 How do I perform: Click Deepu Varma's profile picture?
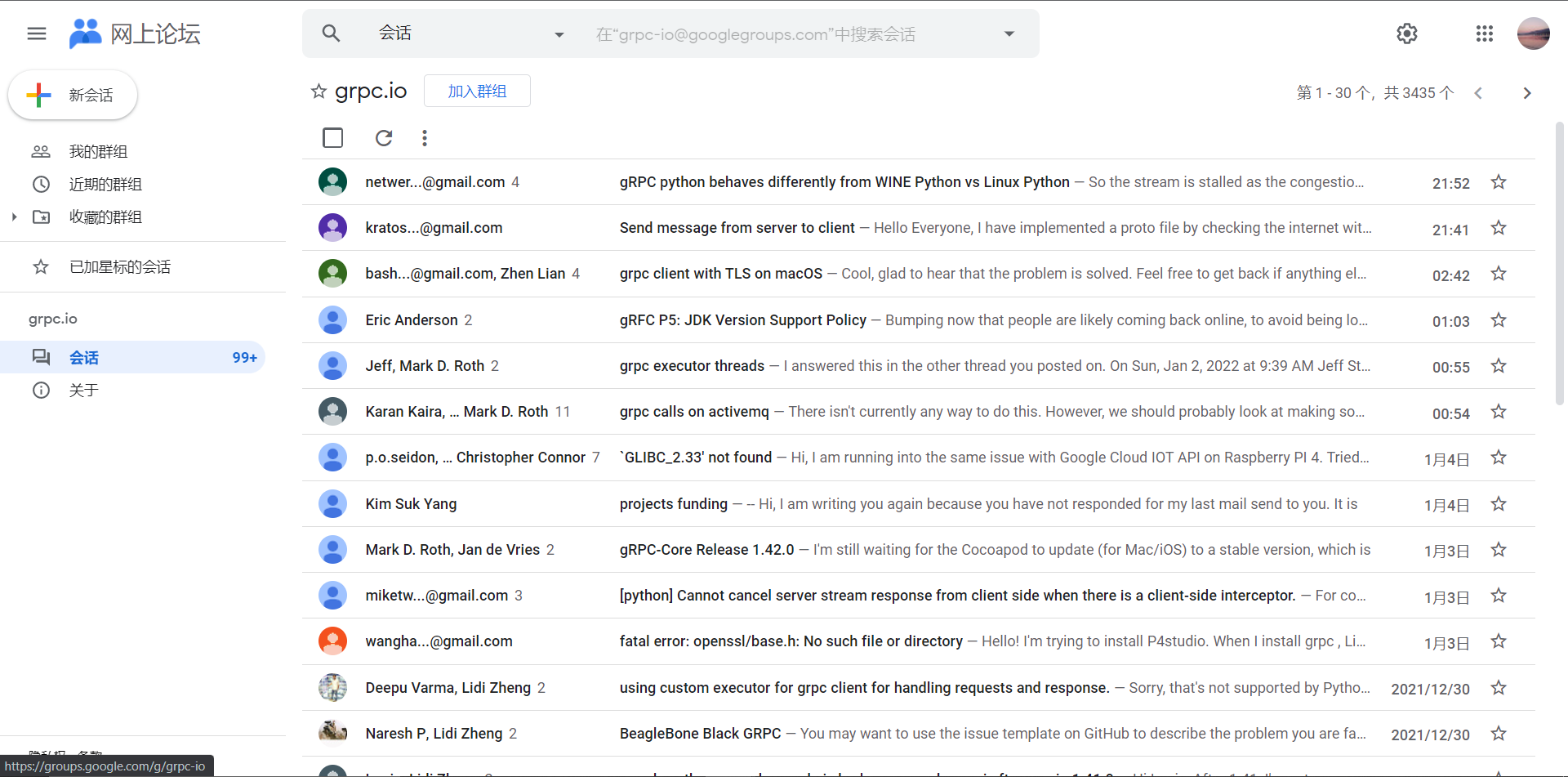tap(332, 687)
